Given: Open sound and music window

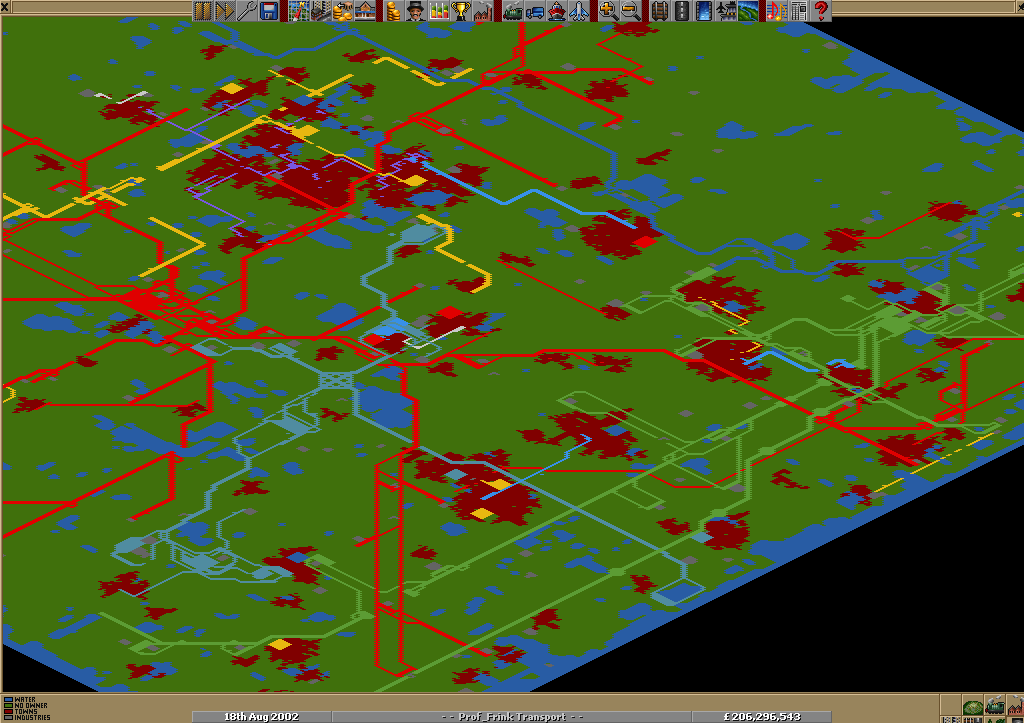Looking at the screenshot, I should (776, 10).
